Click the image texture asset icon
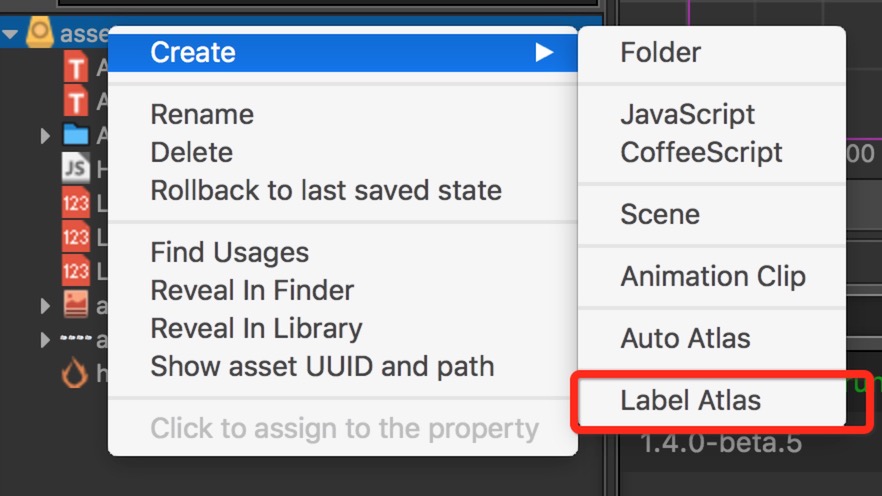This screenshot has width=882, height=496. click(x=75, y=304)
